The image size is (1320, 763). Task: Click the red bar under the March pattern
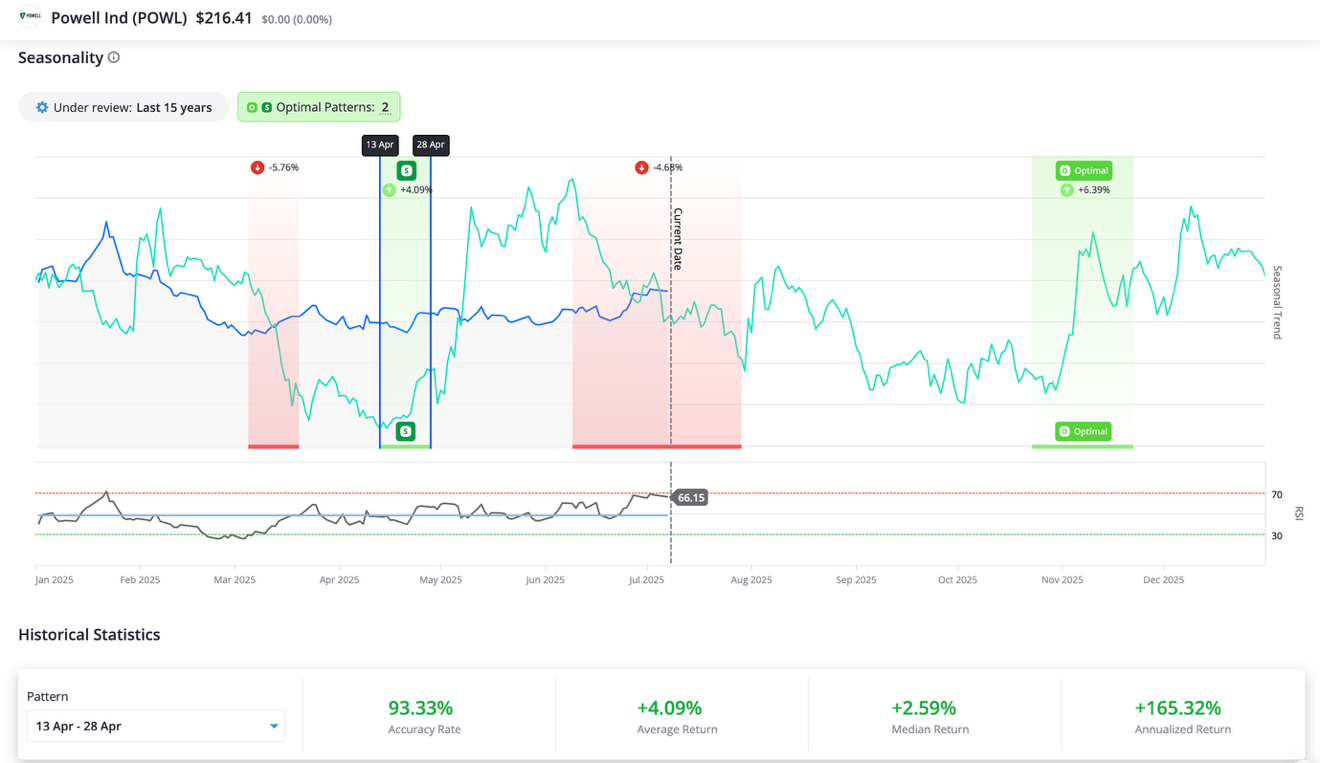pyautogui.click(x=273, y=446)
